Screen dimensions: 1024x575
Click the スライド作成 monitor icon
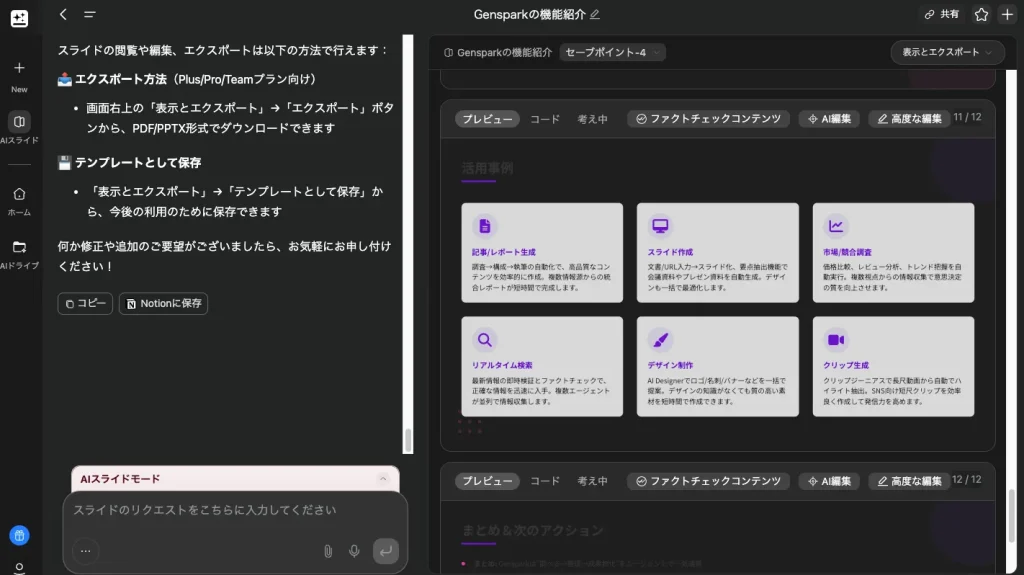(660, 226)
